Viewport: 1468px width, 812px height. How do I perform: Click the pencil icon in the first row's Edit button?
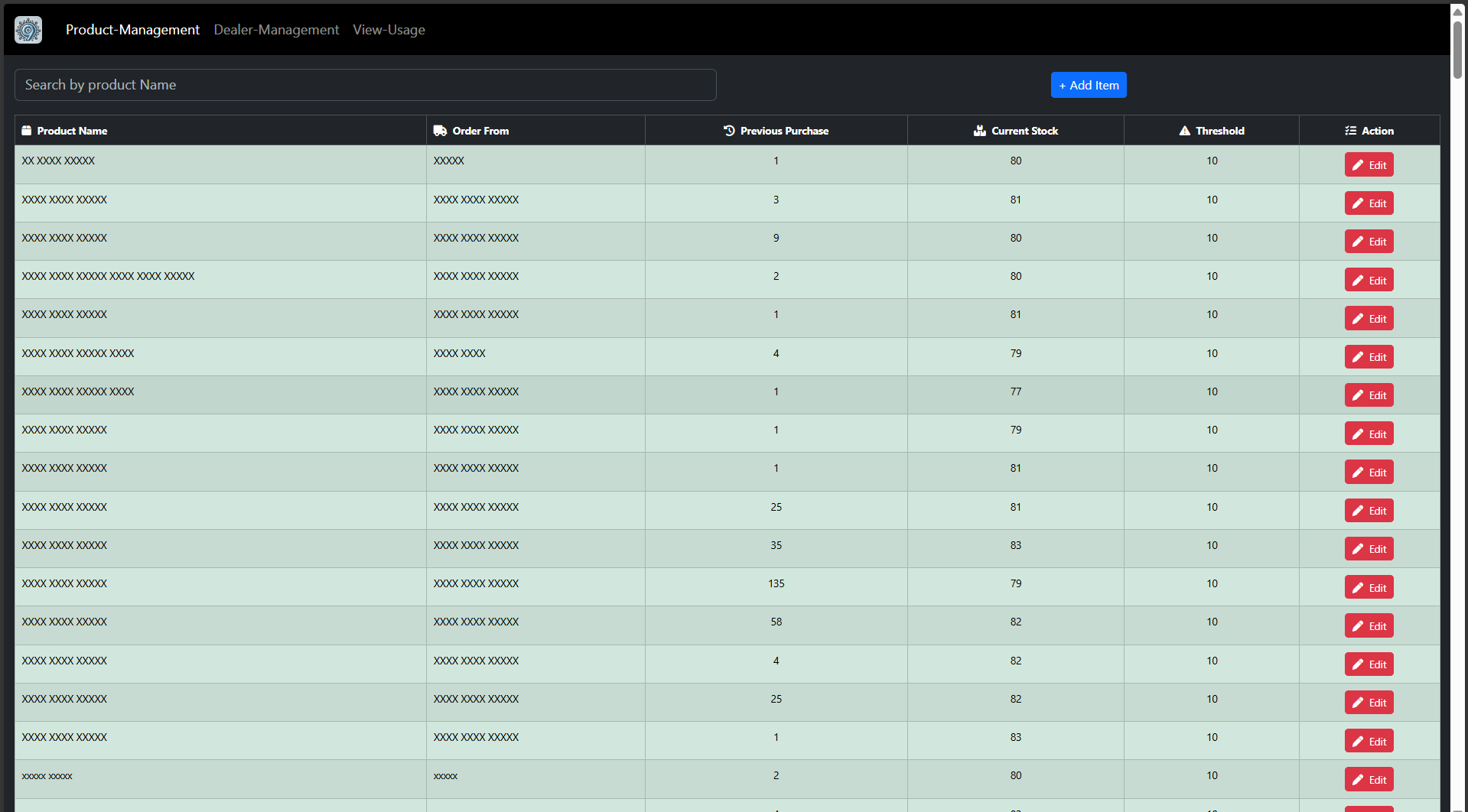click(x=1358, y=165)
